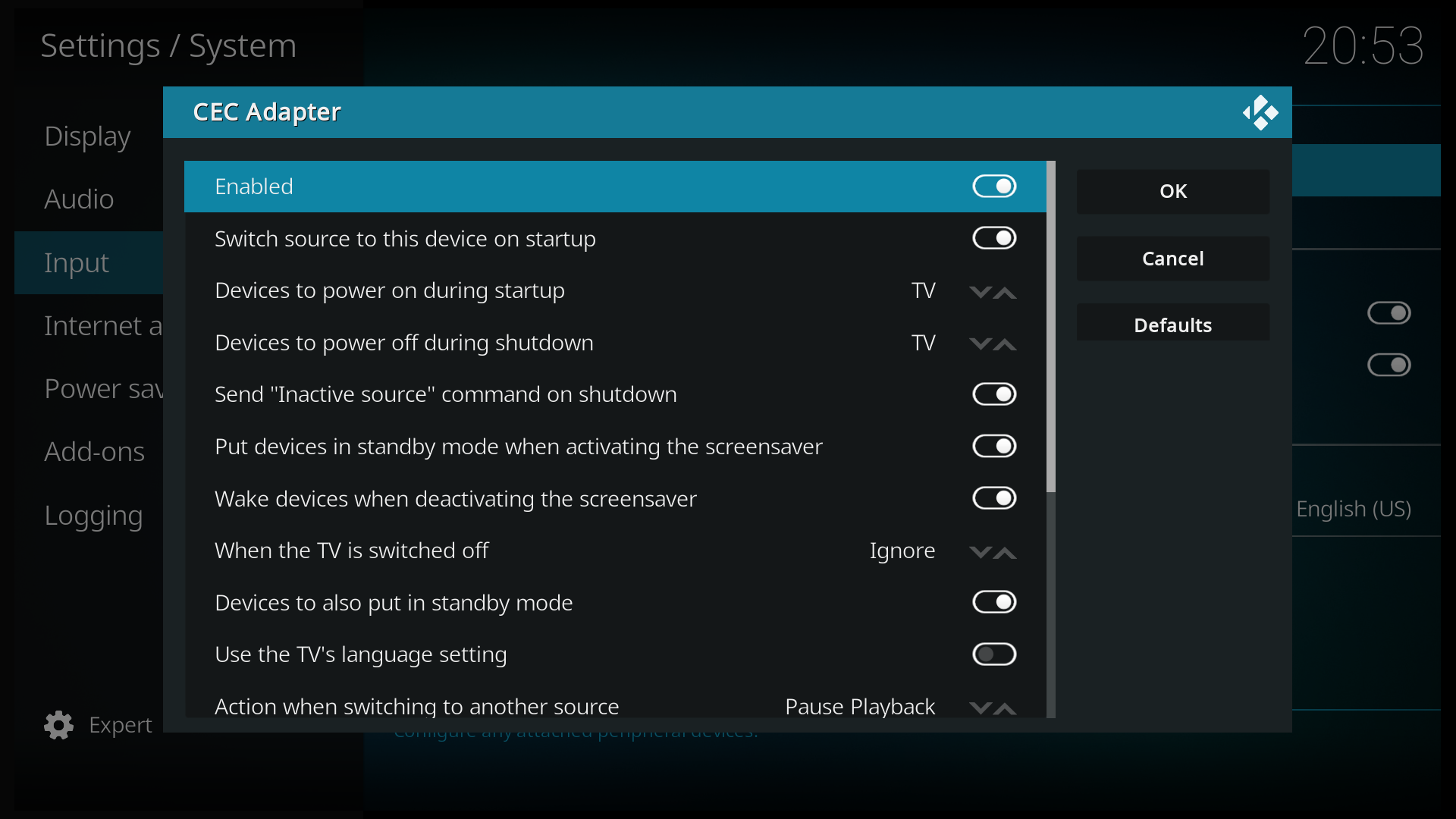Select the Display settings category
1456x819 pixels.
point(87,136)
